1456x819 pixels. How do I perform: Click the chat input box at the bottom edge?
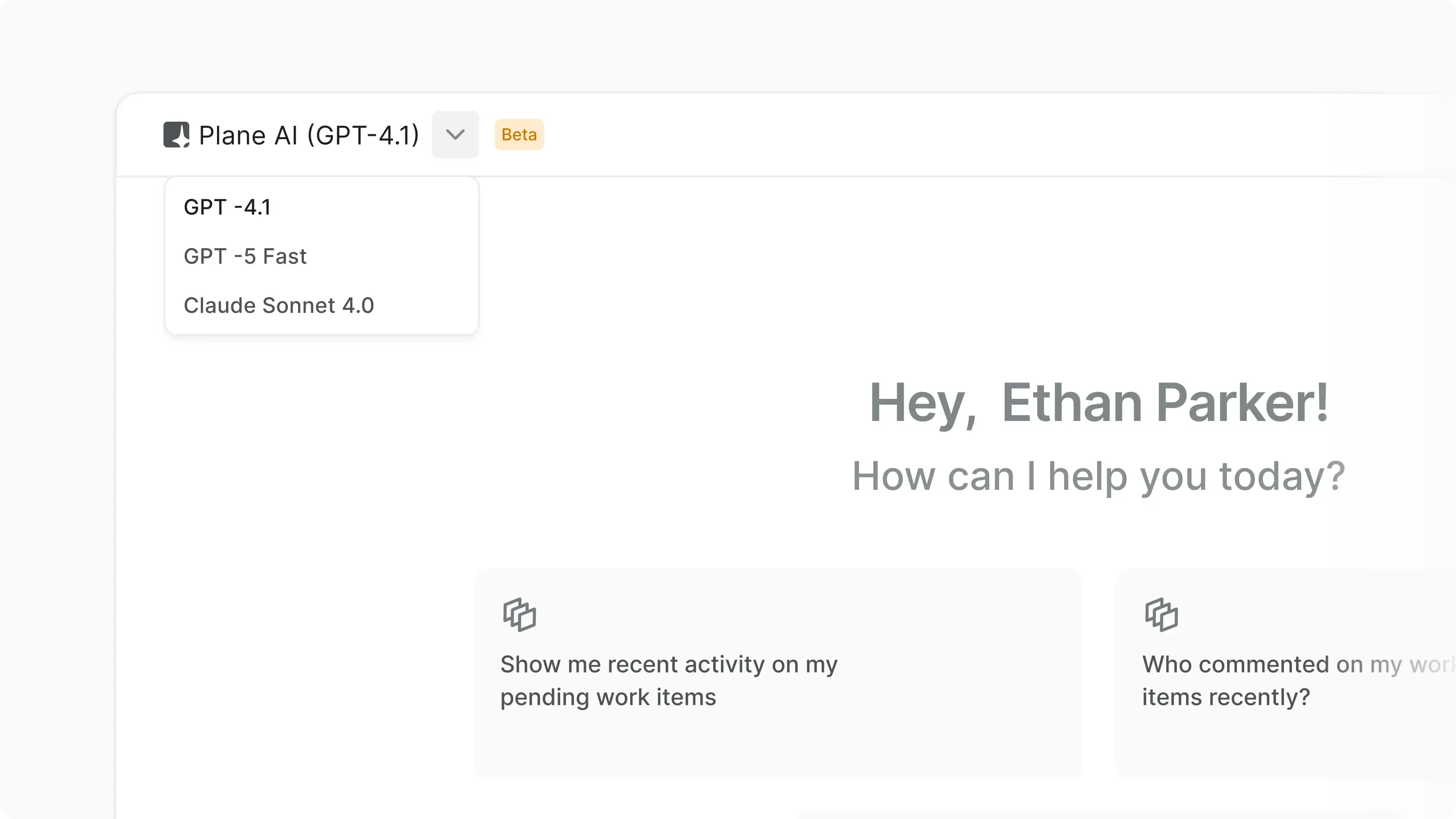coord(1125,816)
